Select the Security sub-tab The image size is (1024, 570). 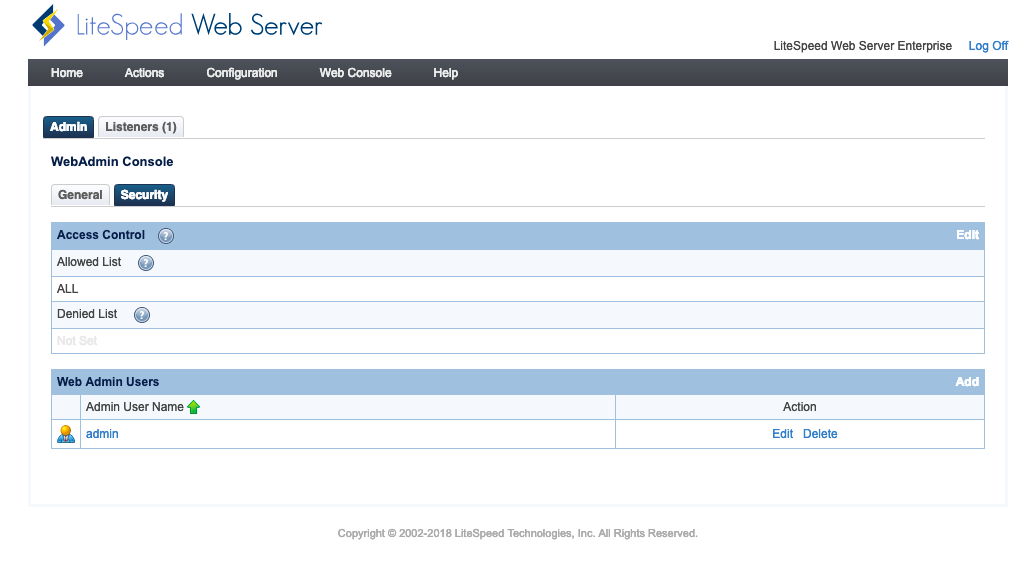point(144,195)
